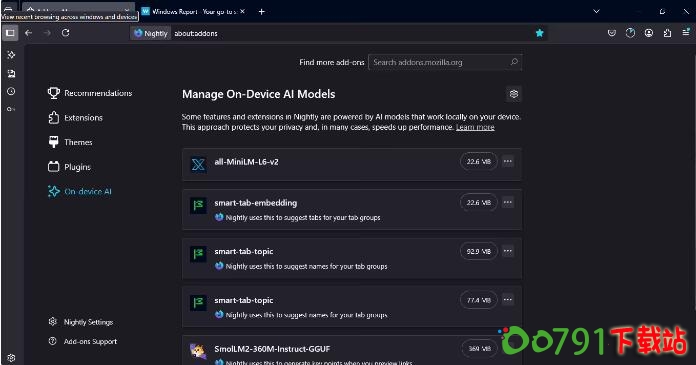
Task: Reload the current page
Action: (65, 33)
